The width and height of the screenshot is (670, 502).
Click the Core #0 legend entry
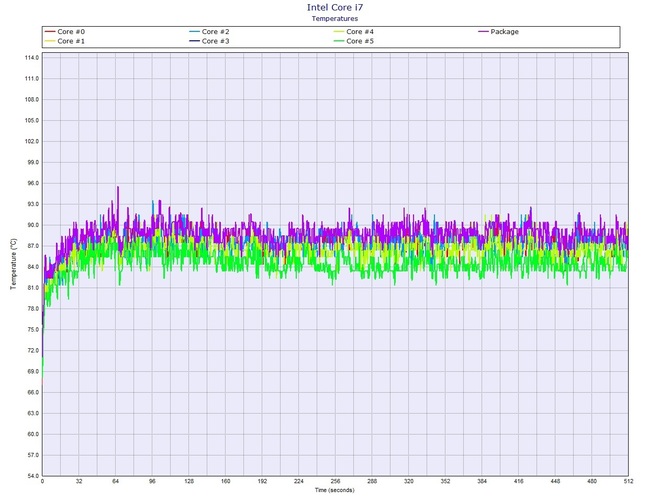[65, 32]
